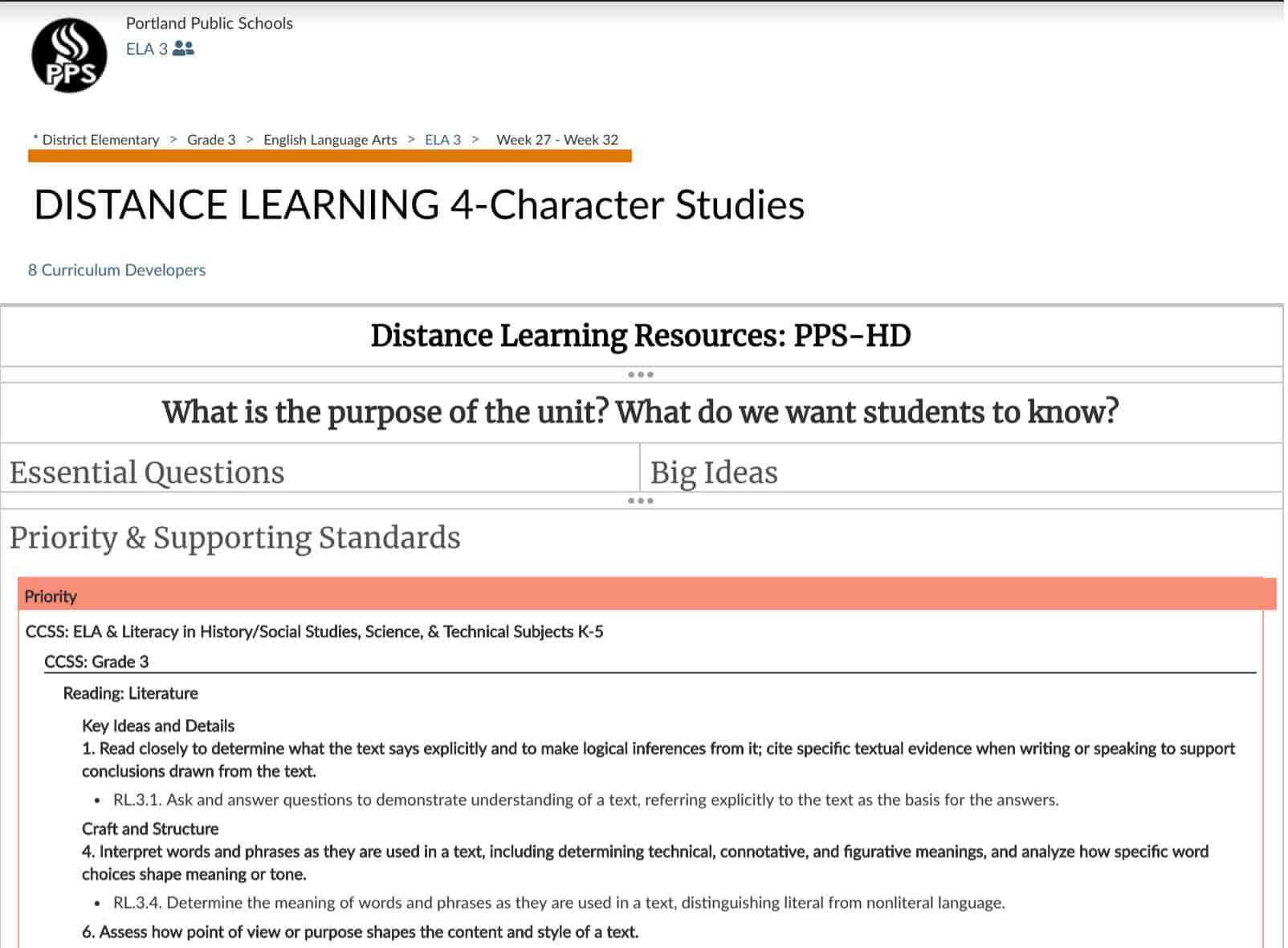Screen dimensions: 1288x948
Task: Click the people group icon beside ELA 3
Action: (x=183, y=49)
